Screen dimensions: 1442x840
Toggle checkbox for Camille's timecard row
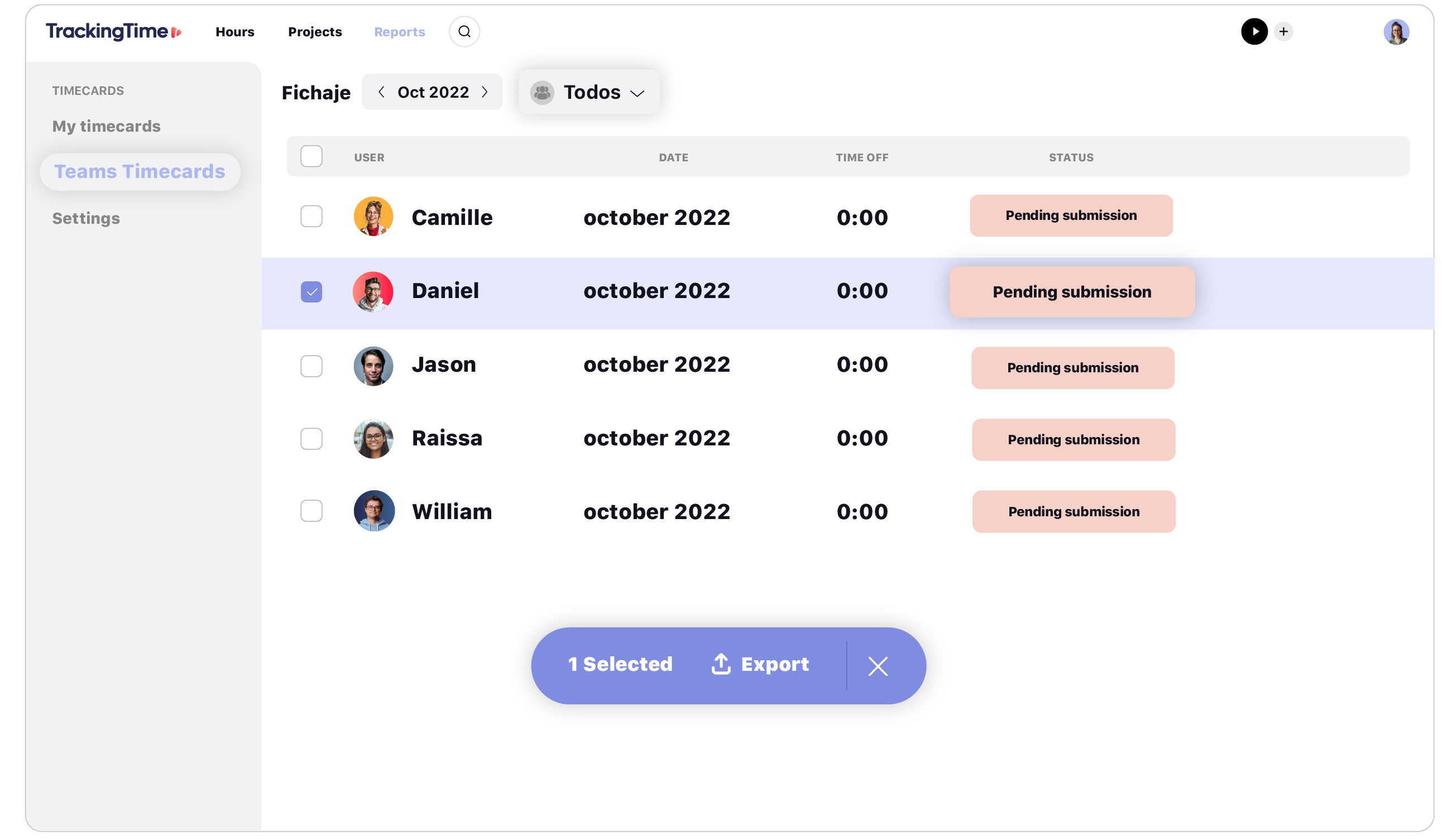pyautogui.click(x=312, y=217)
